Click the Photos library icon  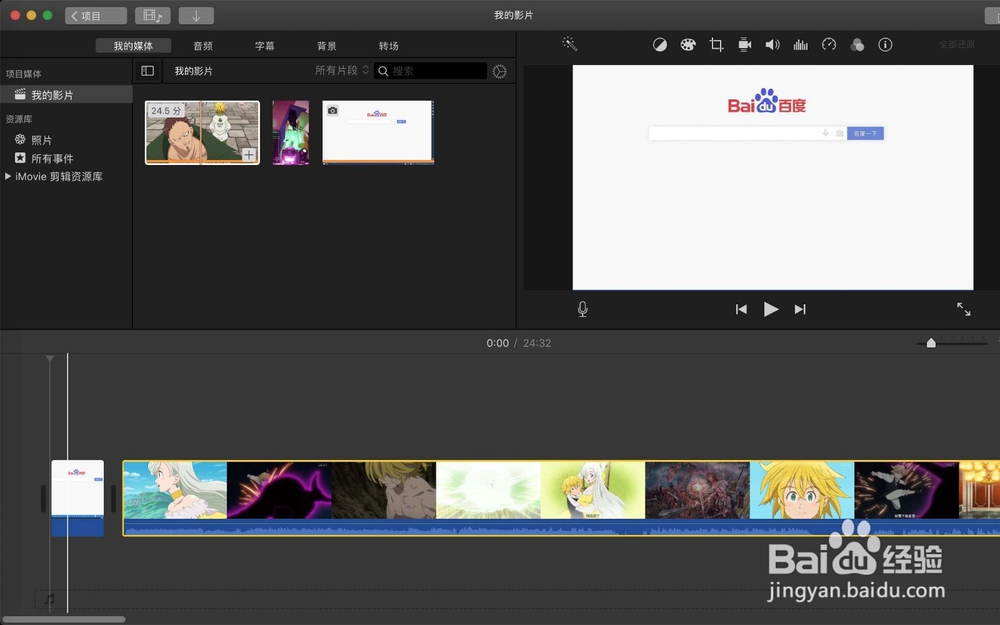[x=20, y=139]
